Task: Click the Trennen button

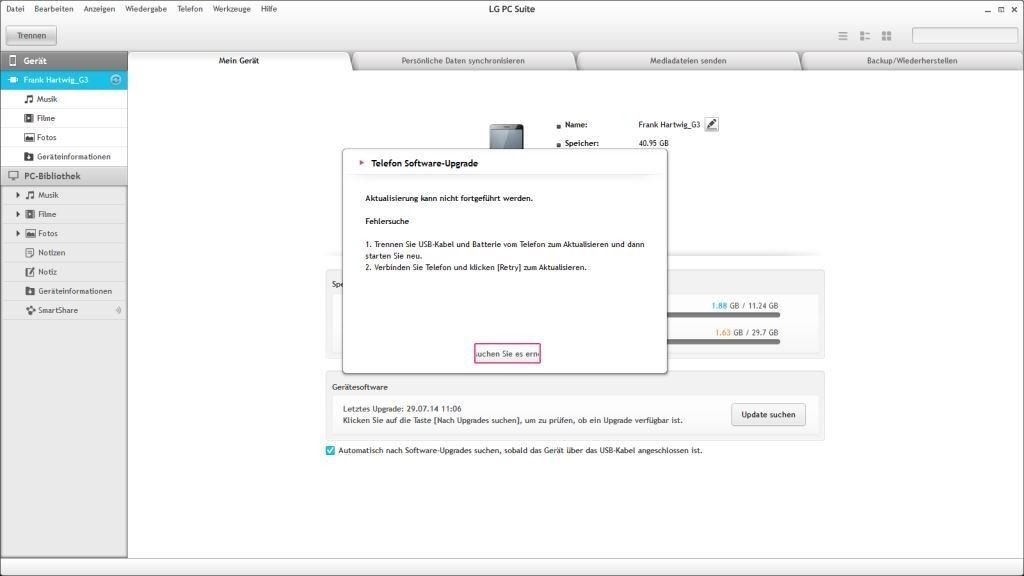Action: [x=31, y=35]
